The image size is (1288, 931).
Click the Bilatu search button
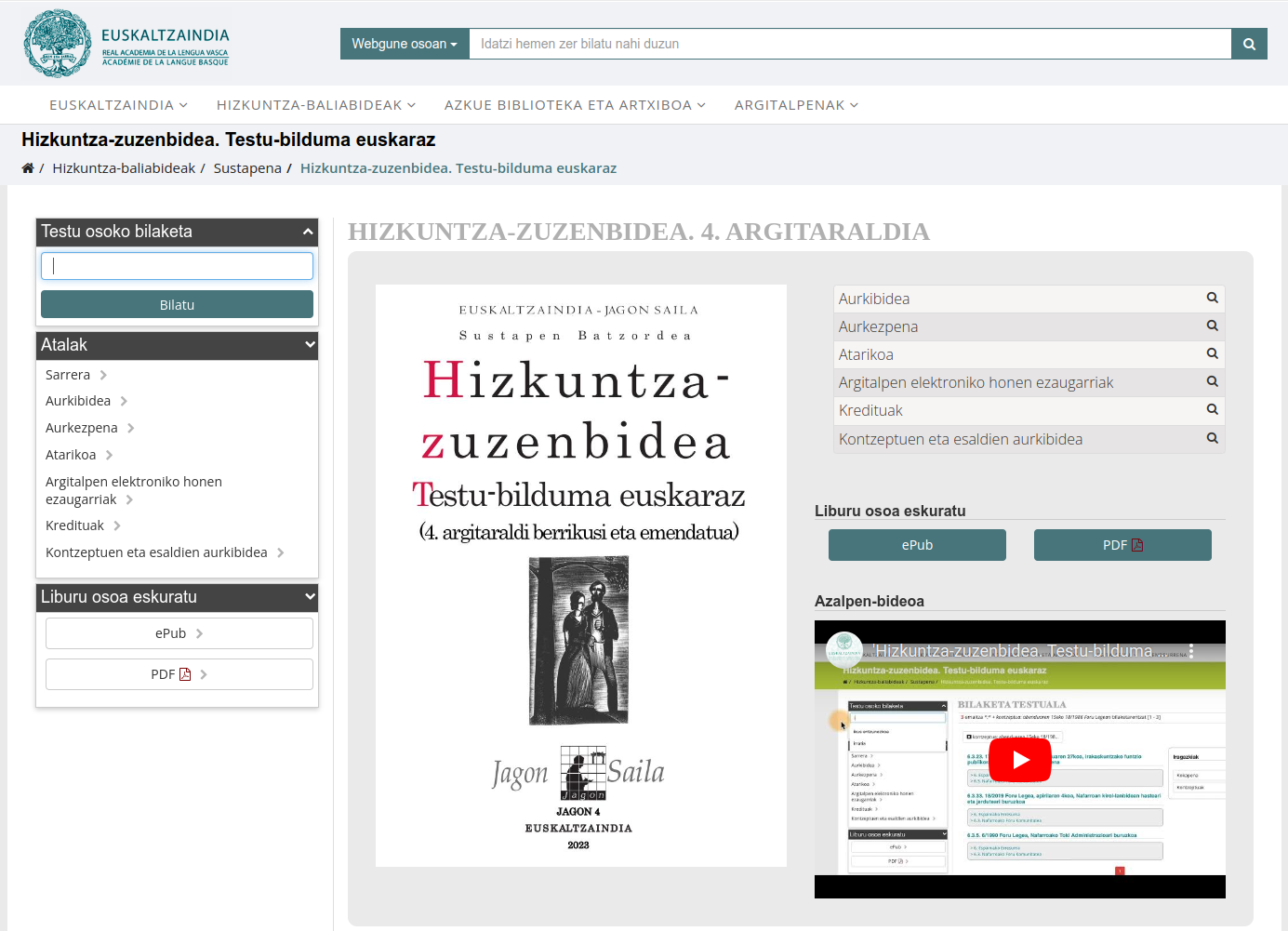point(177,304)
